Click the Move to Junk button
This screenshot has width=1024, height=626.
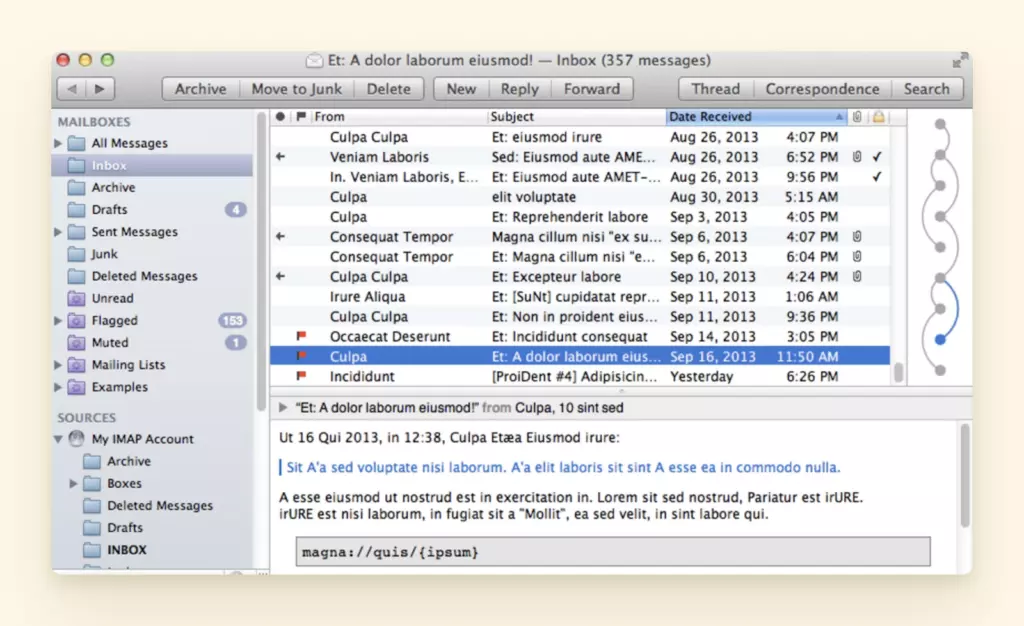tap(296, 89)
